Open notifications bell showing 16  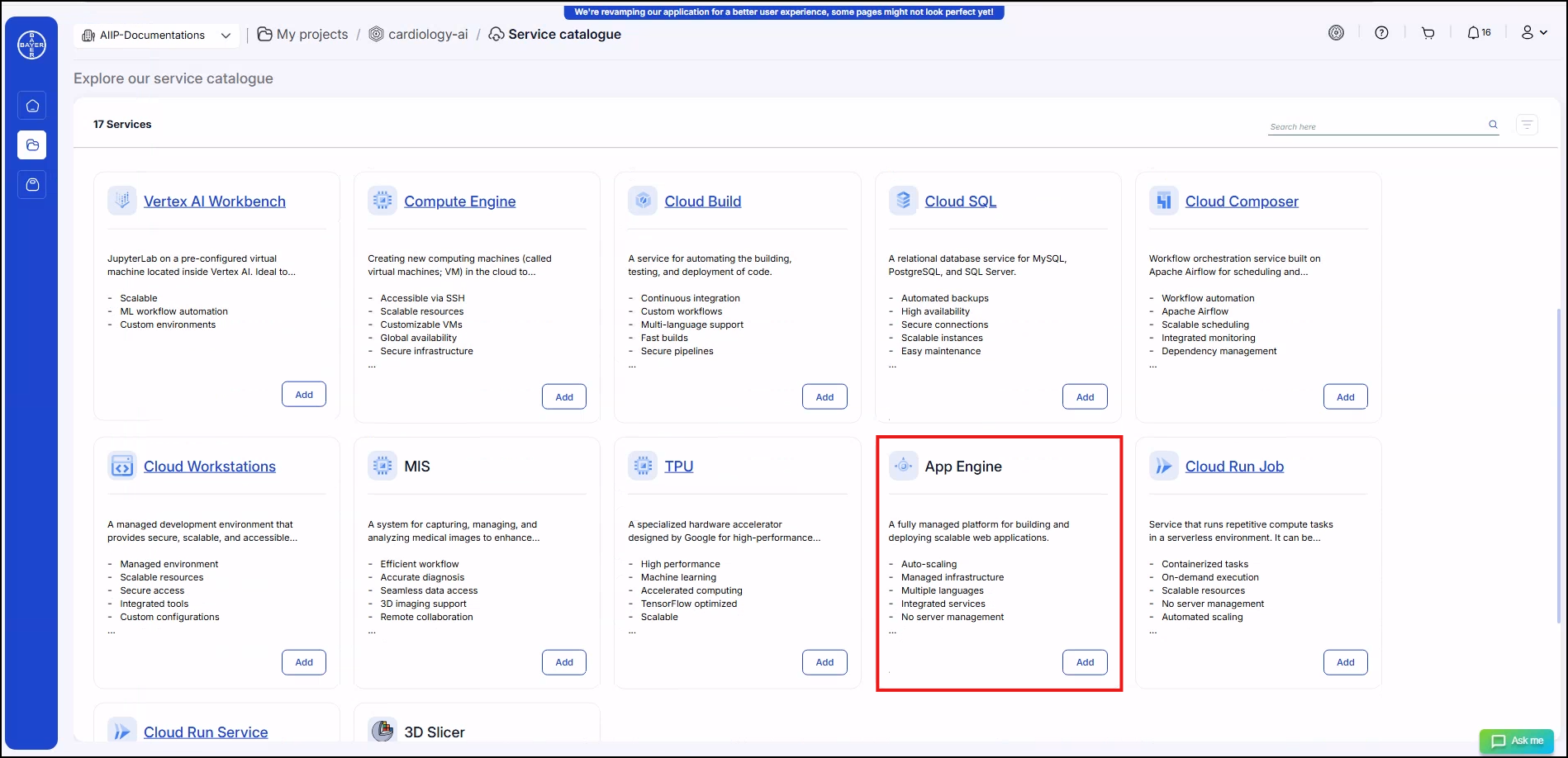[x=1479, y=33]
